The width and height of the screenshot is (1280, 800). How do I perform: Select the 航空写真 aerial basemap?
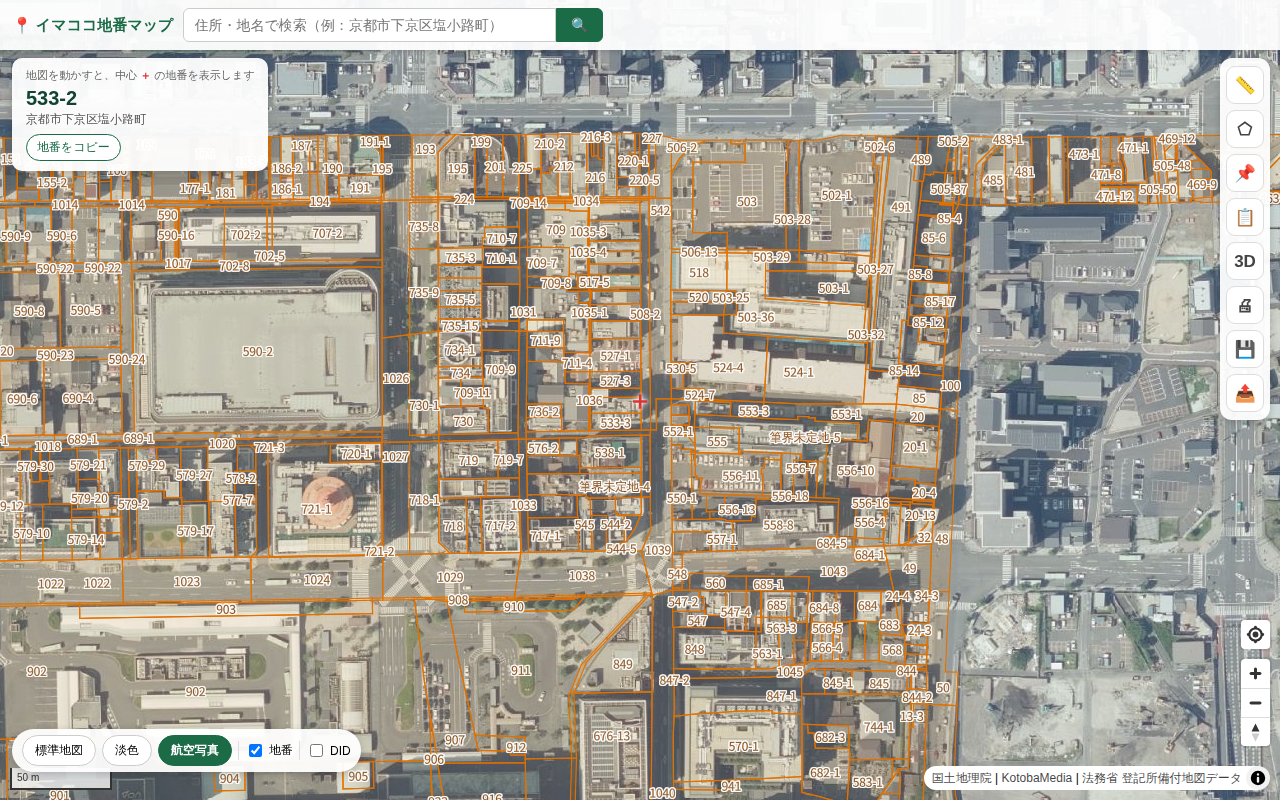coord(195,750)
